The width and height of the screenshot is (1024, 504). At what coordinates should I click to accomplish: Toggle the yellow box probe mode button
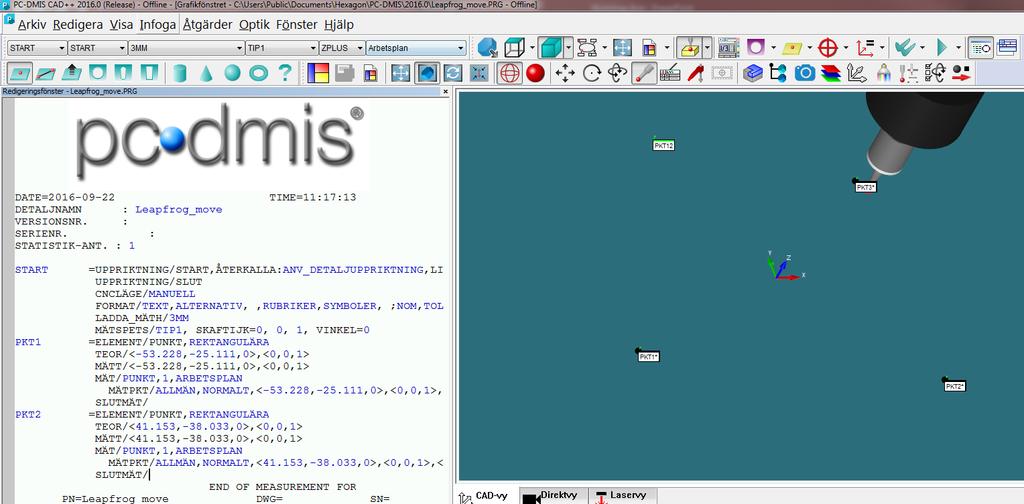(x=689, y=48)
